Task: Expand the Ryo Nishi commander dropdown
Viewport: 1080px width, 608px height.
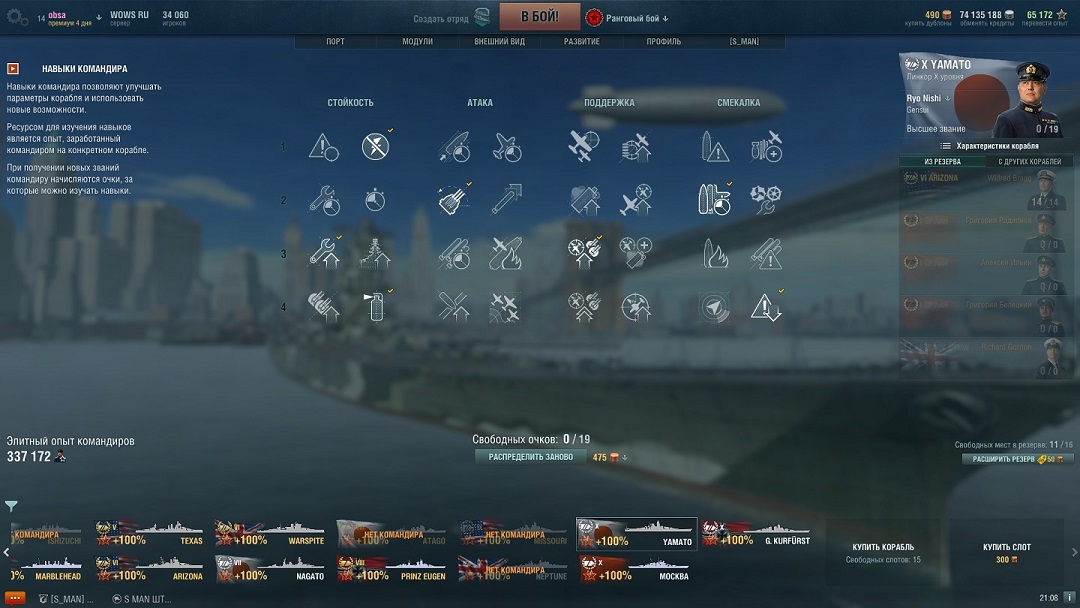Action: click(948, 98)
